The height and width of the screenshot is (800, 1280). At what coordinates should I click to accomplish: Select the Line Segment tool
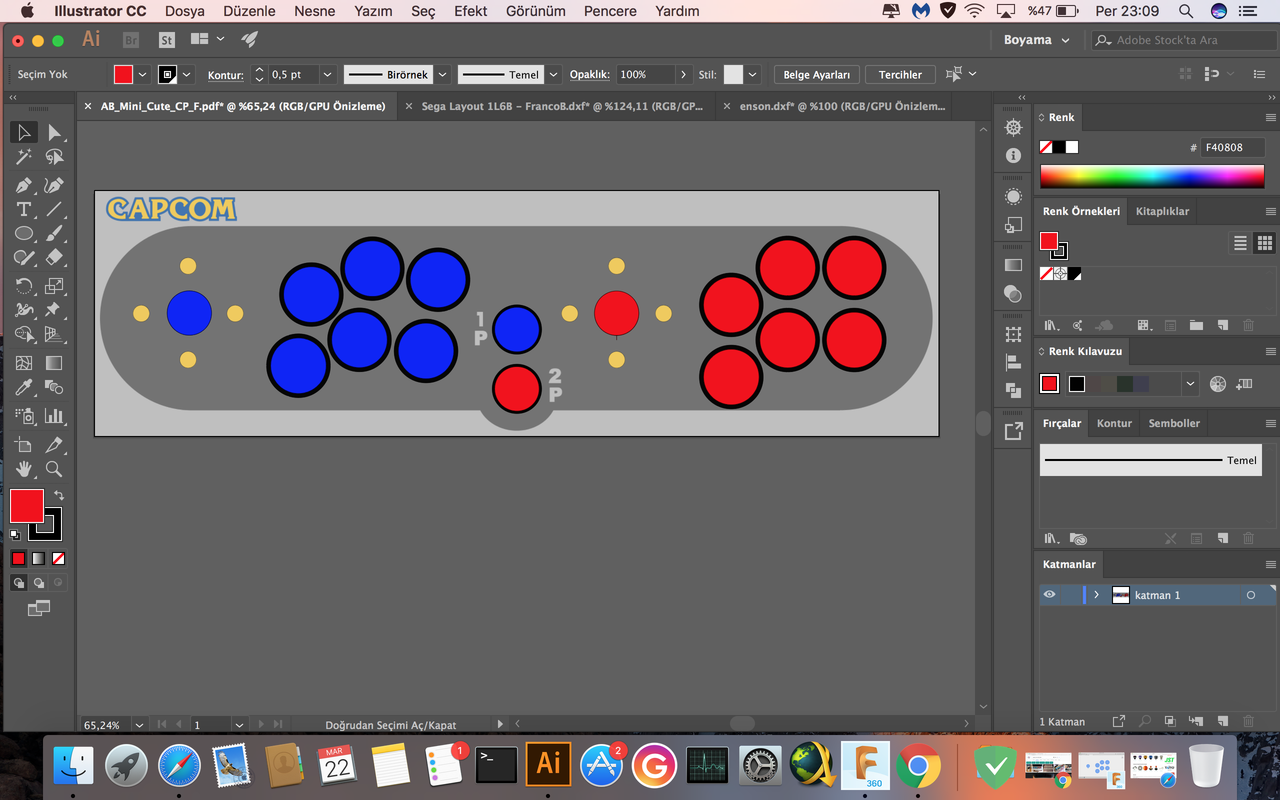(54, 209)
